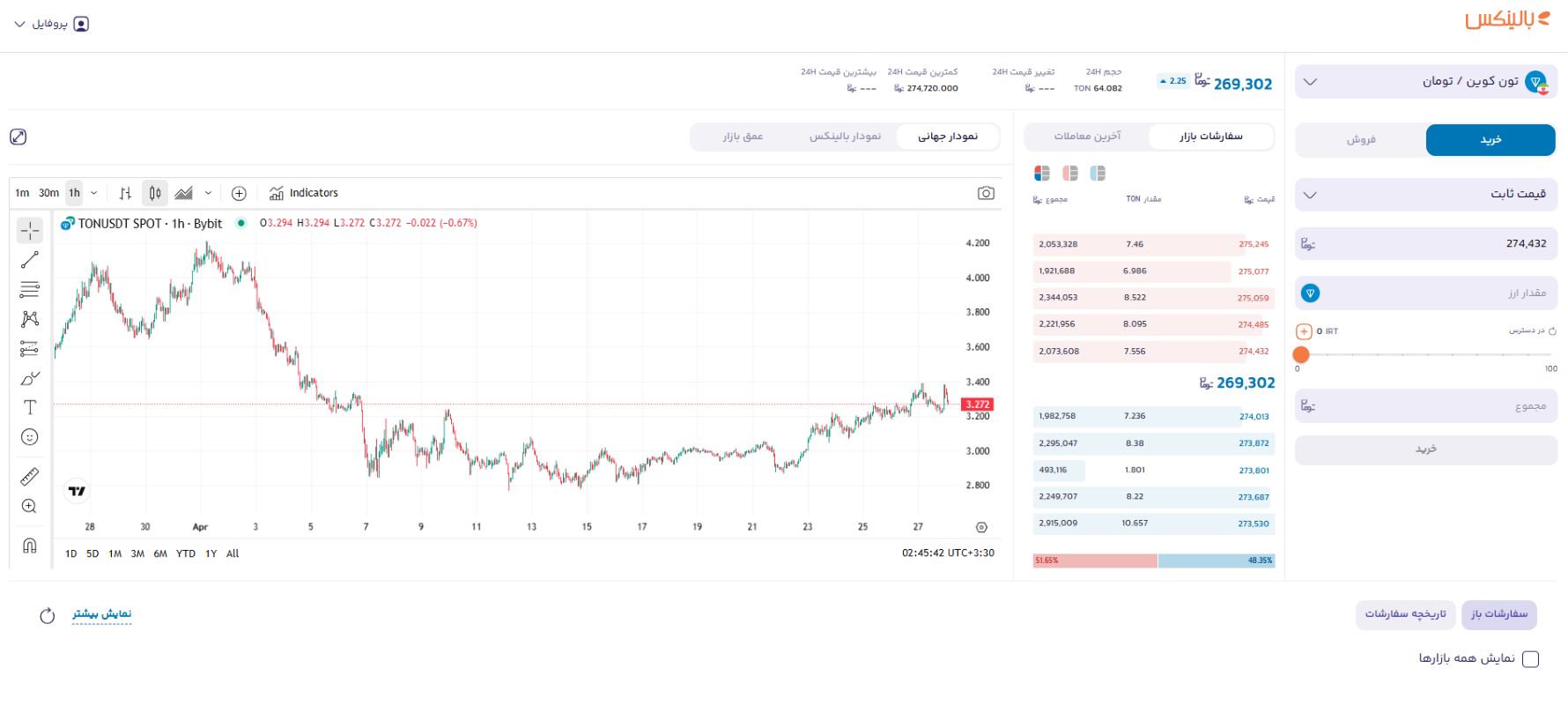The height and width of the screenshot is (705, 1568).
Task: Open the Indicators panel
Action: coord(304,193)
